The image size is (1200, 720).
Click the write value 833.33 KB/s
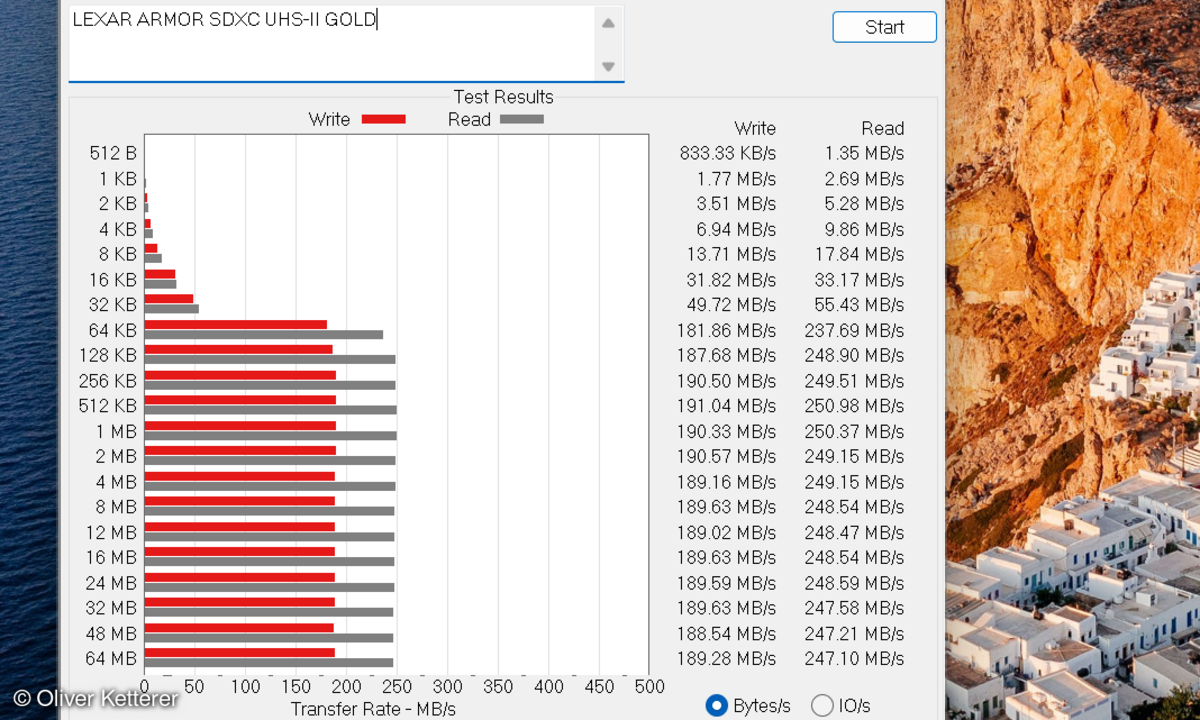pyautogui.click(x=727, y=153)
